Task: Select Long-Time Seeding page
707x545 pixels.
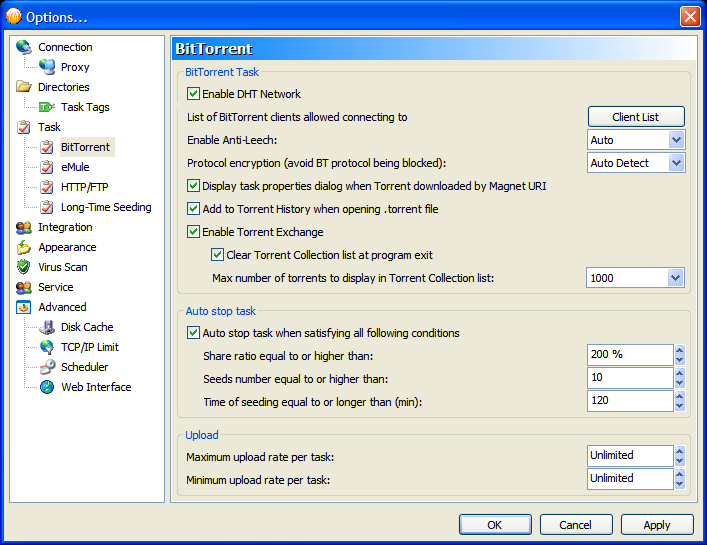Action: (106, 207)
